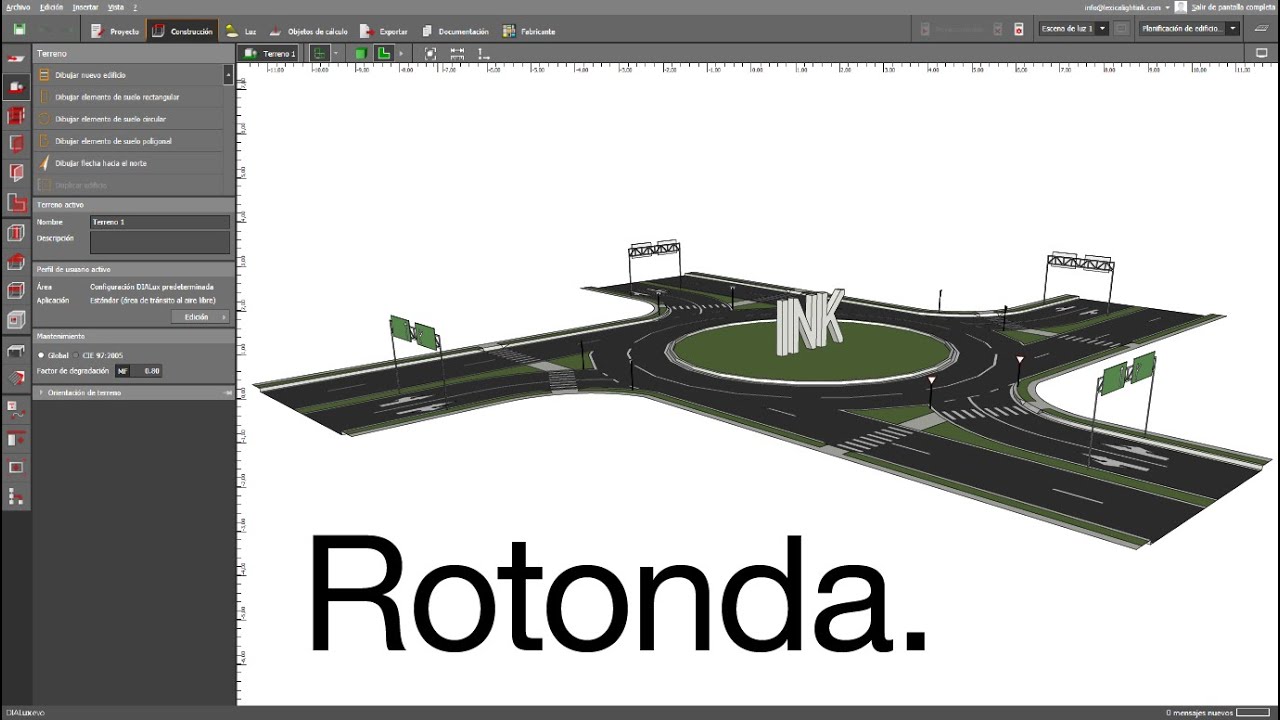This screenshot has width=1280, height=720.
Task: Click the pin icon in Orientación de terreno
Action: coord(227,393)
